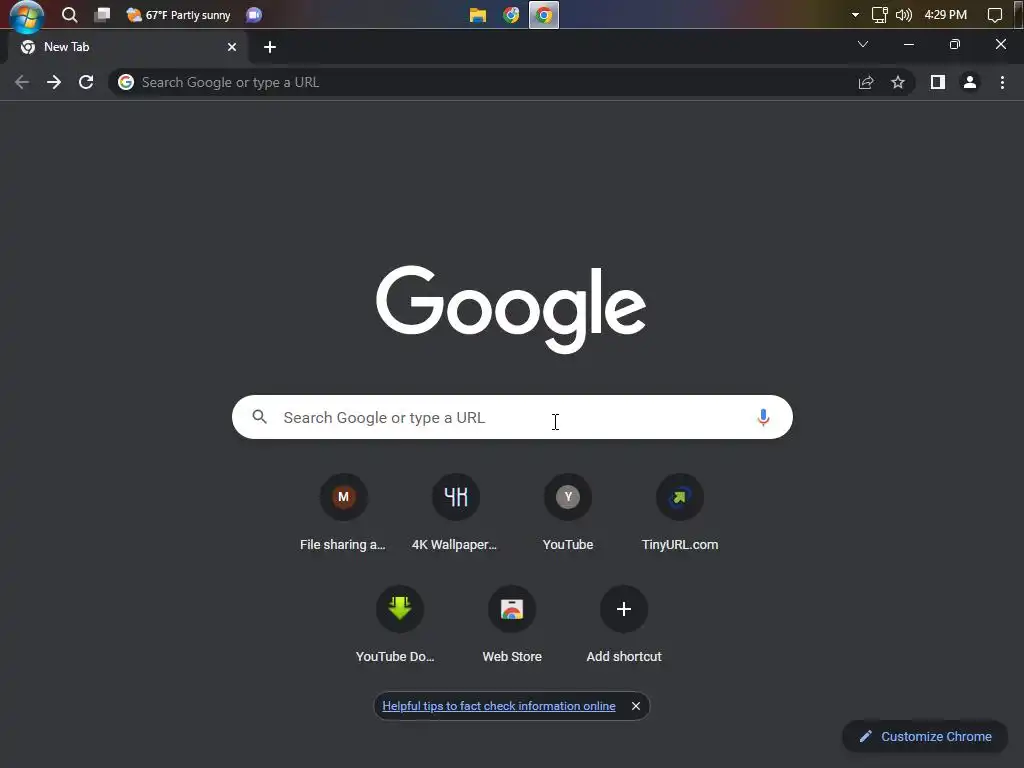
Task: Open Chrome three-dot menu
Action: 1002,82
